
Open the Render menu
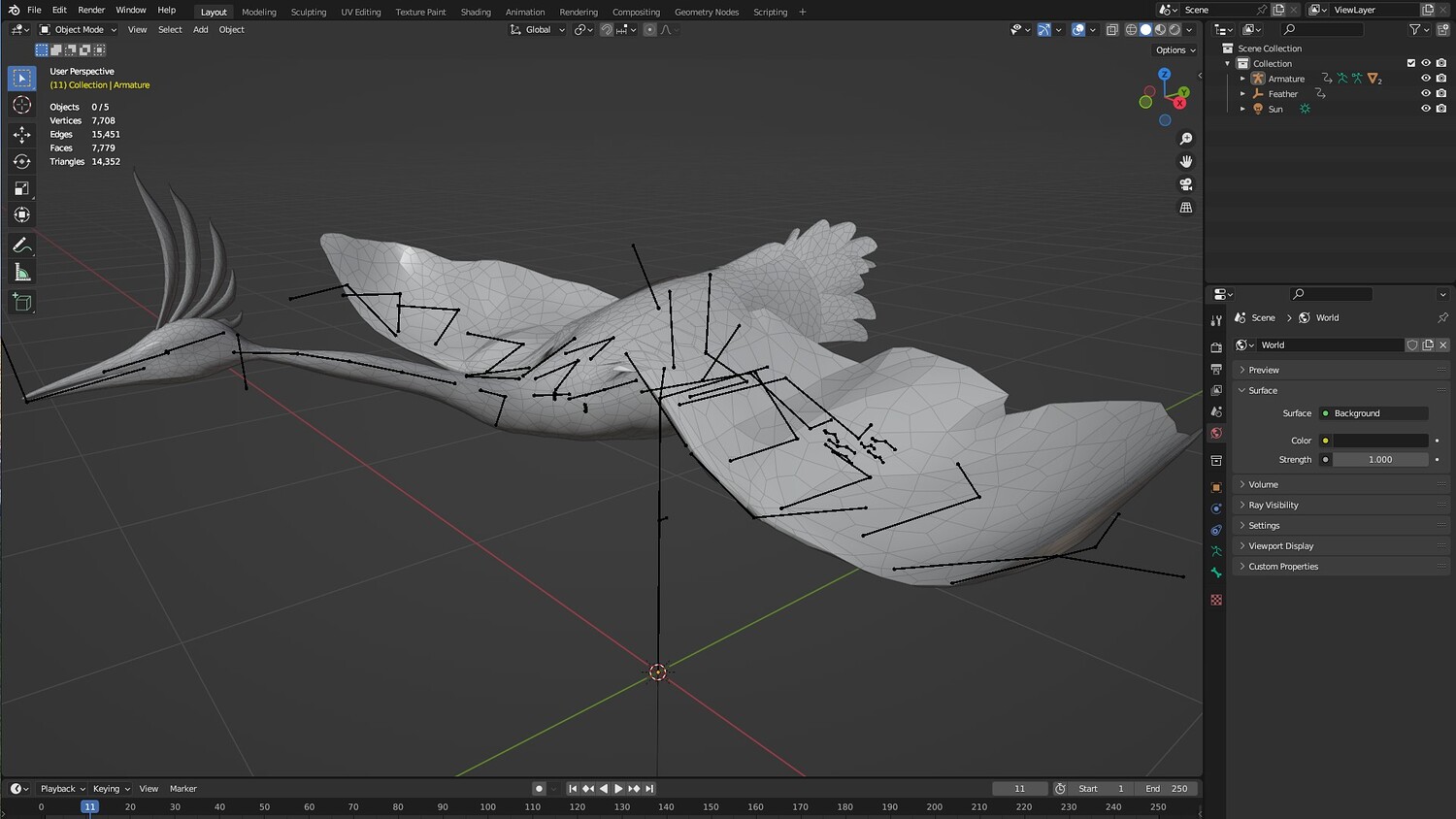pyautogui.click(x=91, y=10)
